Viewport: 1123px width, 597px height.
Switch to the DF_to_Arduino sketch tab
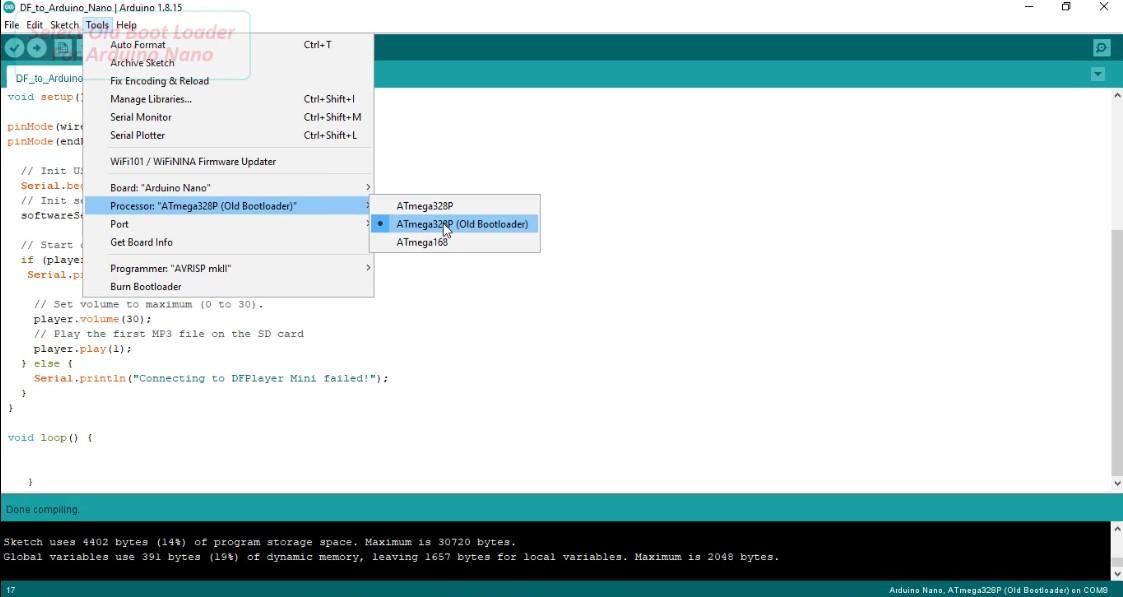pyautogui.click(x=45, y=78)
